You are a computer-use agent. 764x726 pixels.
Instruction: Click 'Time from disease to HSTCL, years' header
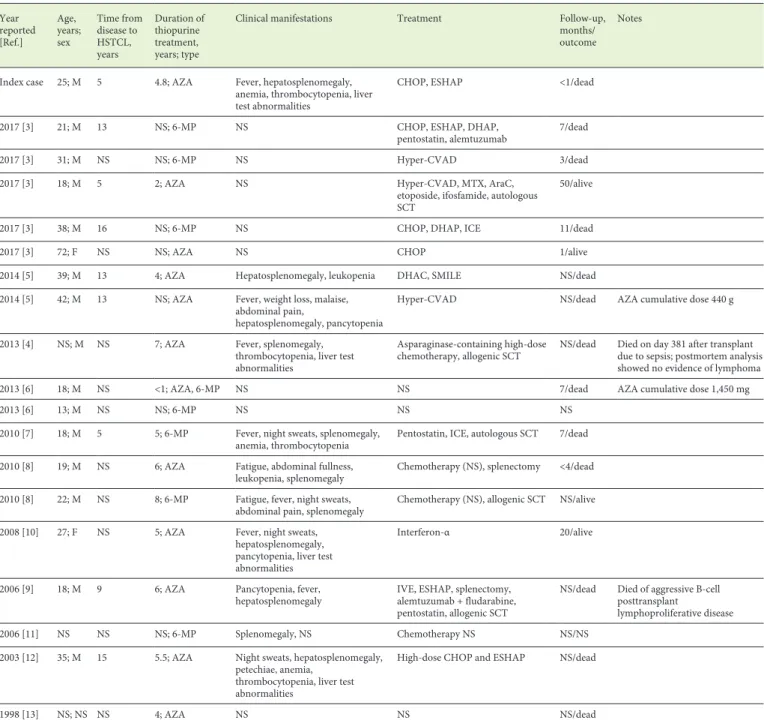[119, 36]
